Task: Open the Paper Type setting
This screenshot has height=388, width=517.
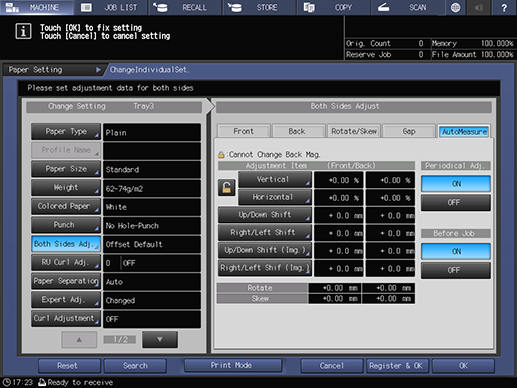Action: pyautogui.click(x=66, y=132)
